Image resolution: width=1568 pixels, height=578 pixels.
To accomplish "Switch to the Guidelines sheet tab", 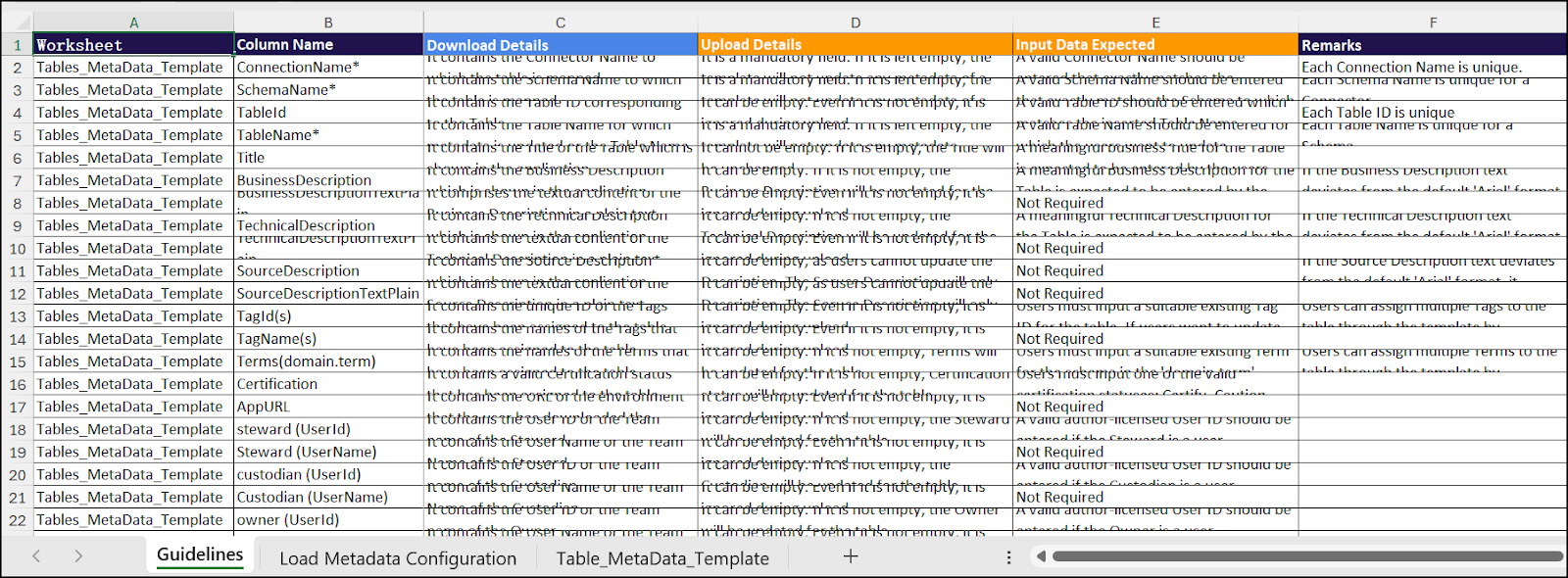I will (x=200, y=555).
